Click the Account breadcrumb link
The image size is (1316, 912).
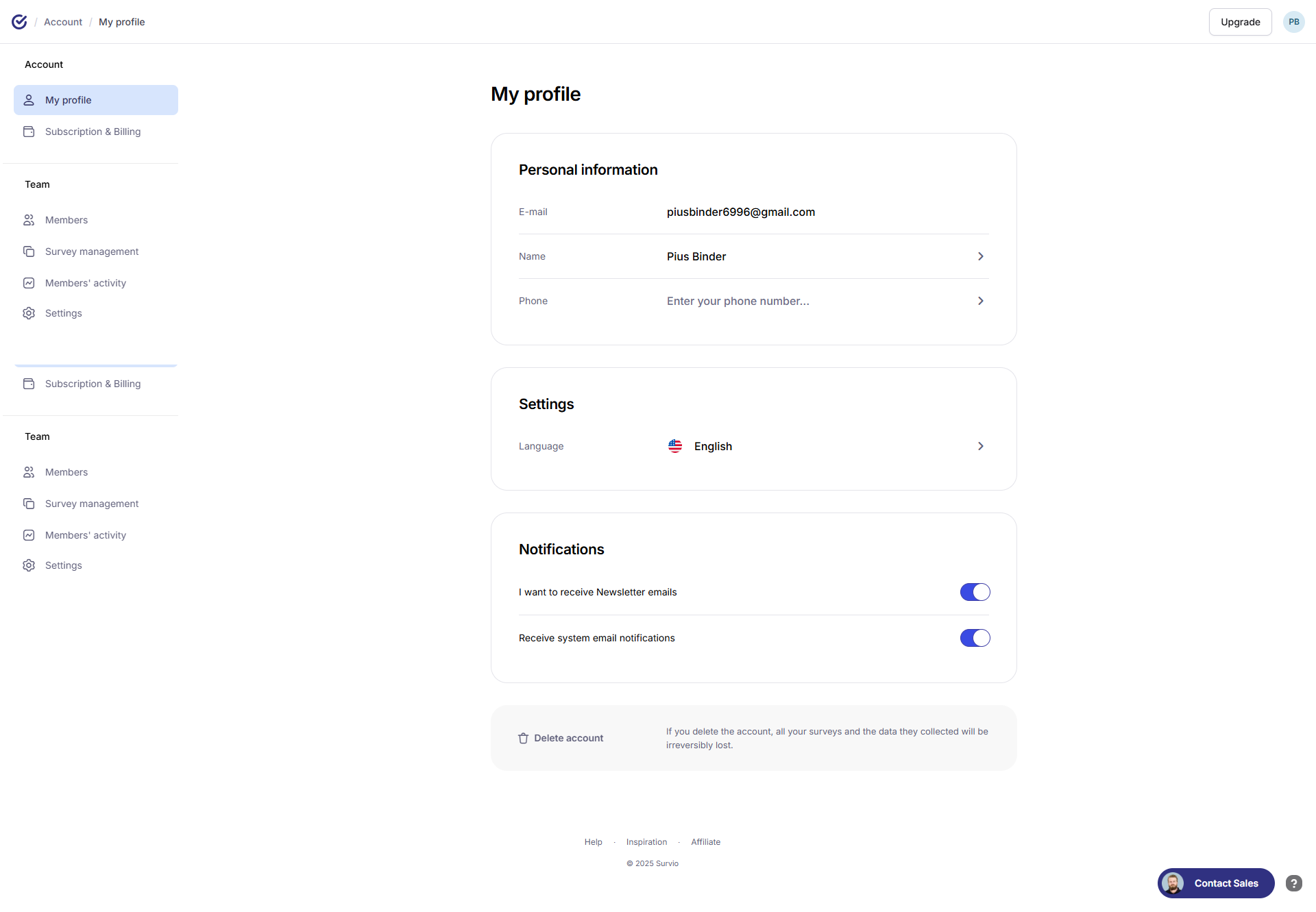(63, 22)
